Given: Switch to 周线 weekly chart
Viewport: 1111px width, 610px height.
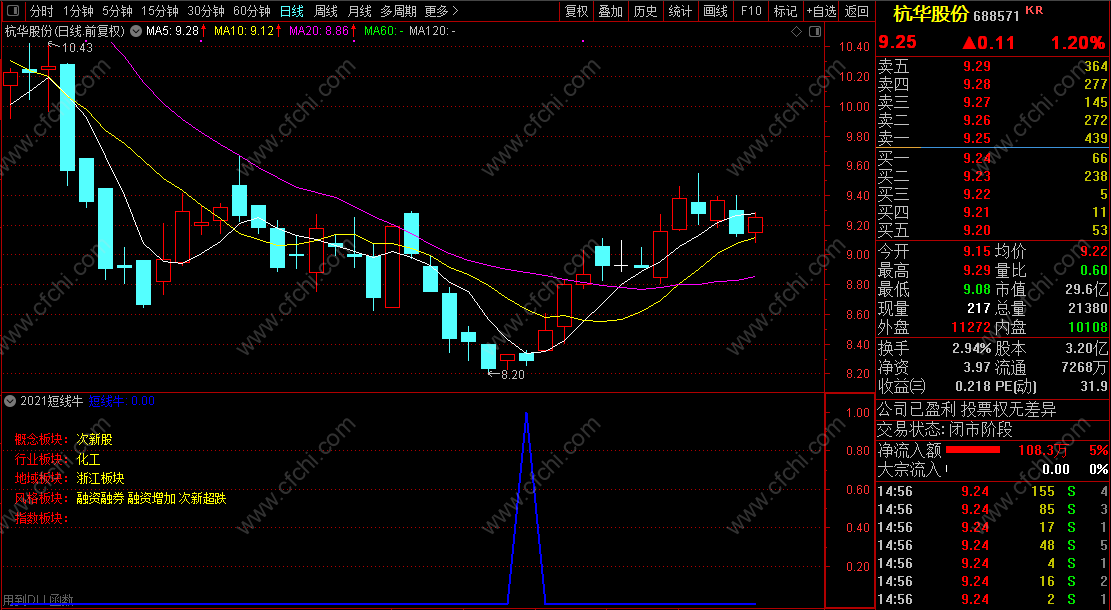Looking at the screenshot, I should click(x=326, y=11).
